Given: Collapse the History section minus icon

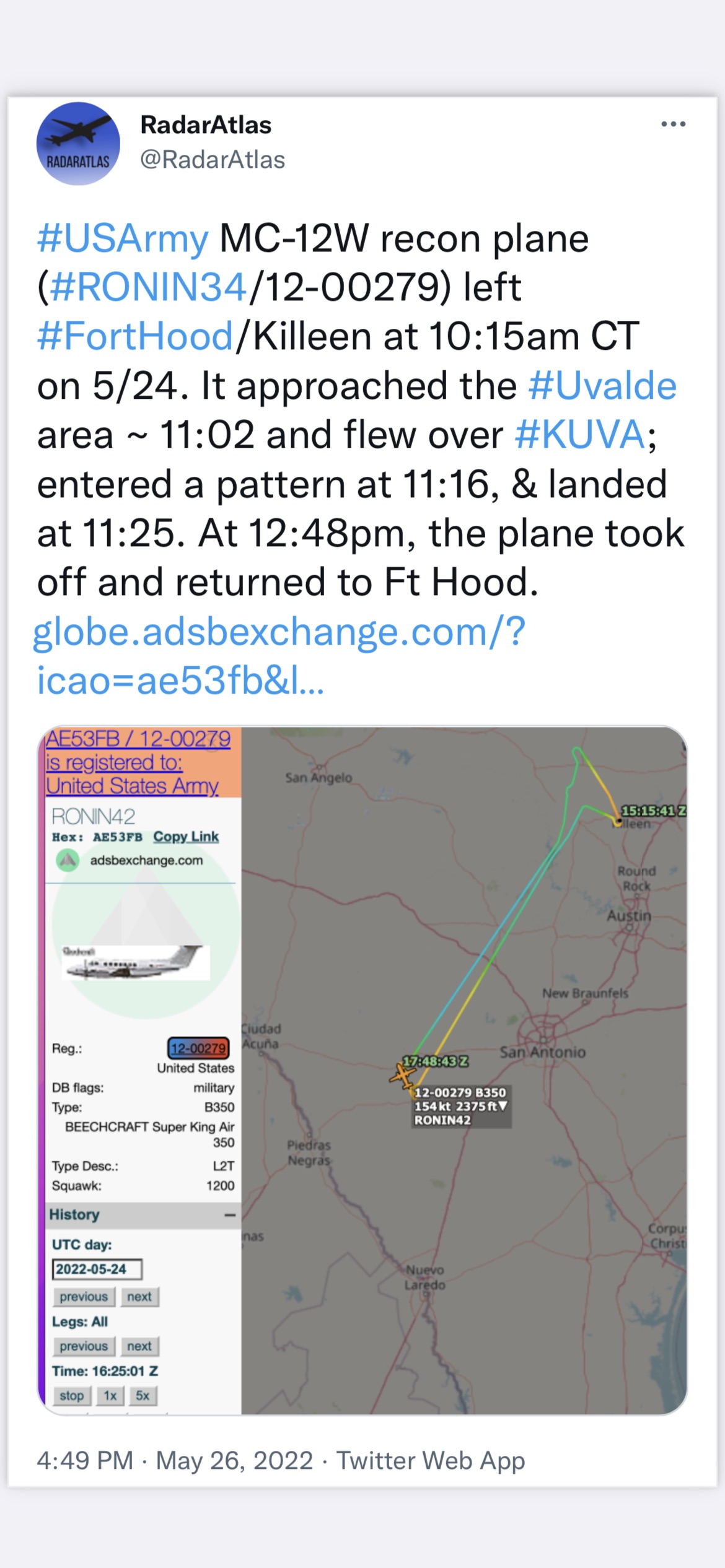Looking at the screenshot, I should (230, 1215).
